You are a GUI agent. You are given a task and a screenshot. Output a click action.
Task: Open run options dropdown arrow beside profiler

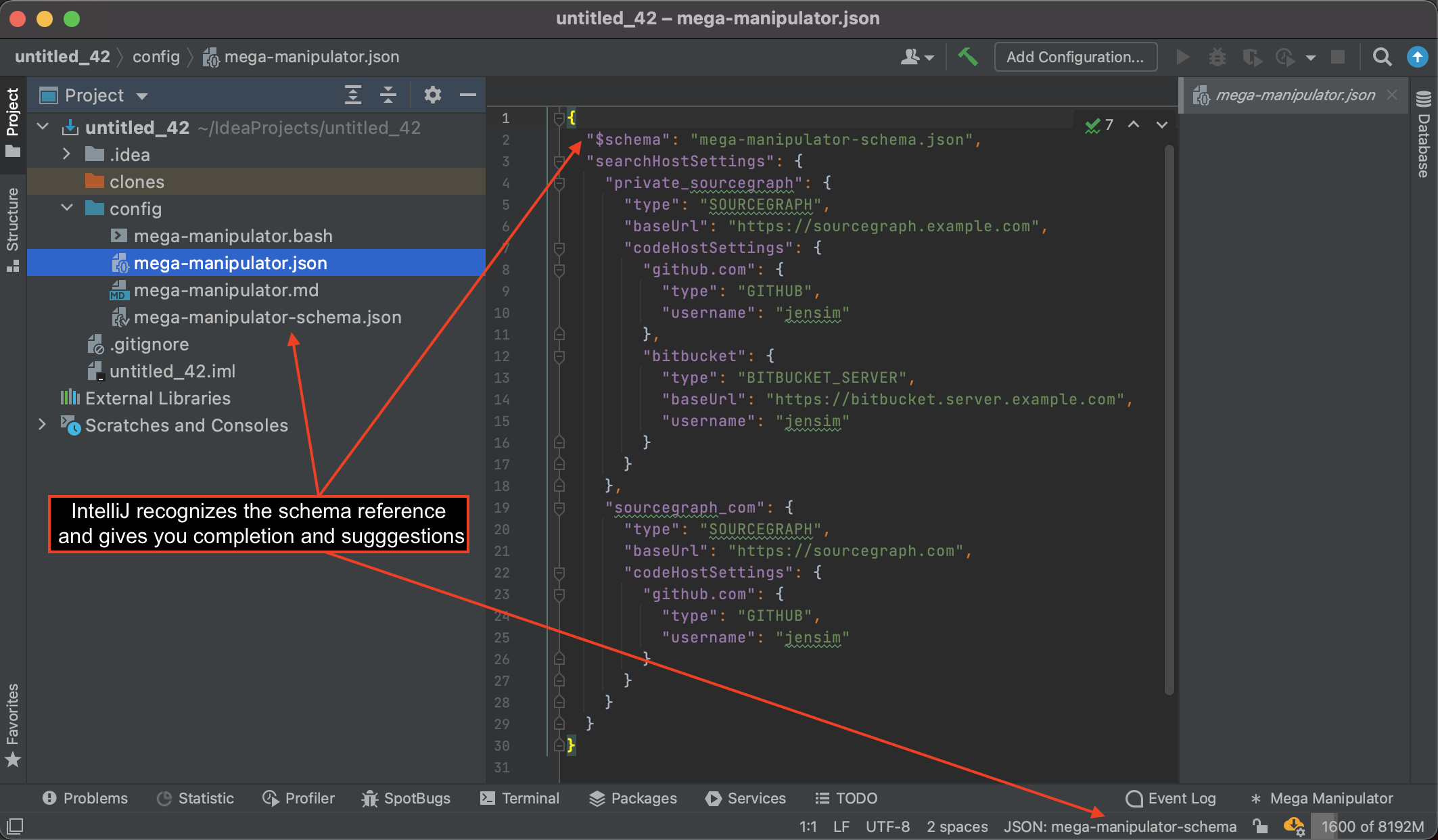[1311, 57]
